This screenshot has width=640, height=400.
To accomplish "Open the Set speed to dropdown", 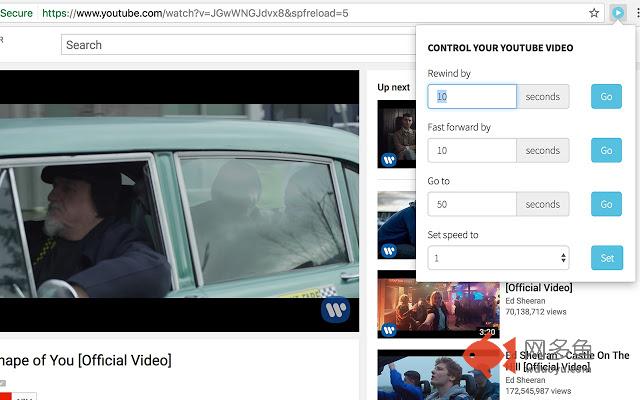I will pos(498,258).
